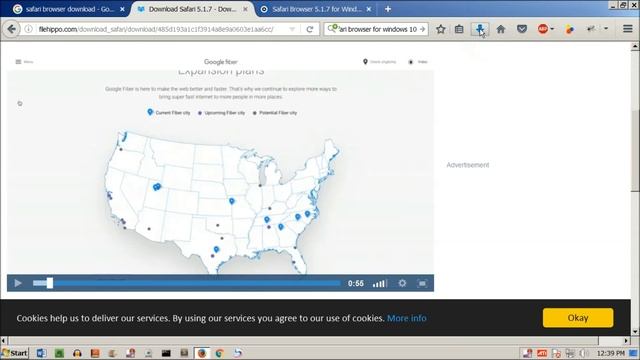Viewport: 640px width, 360px height.
Task: Click the Google Fiber logo text
Action: pyautogui.click(x=221, y=62)
